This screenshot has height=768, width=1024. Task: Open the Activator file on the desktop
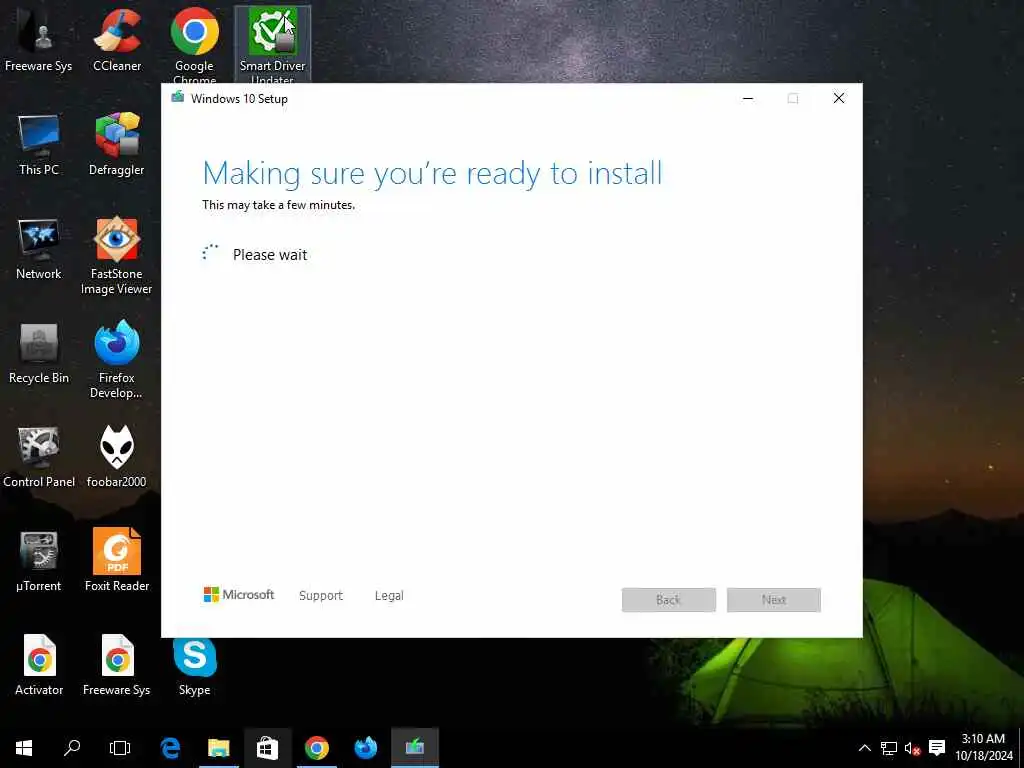click(39, 665)
